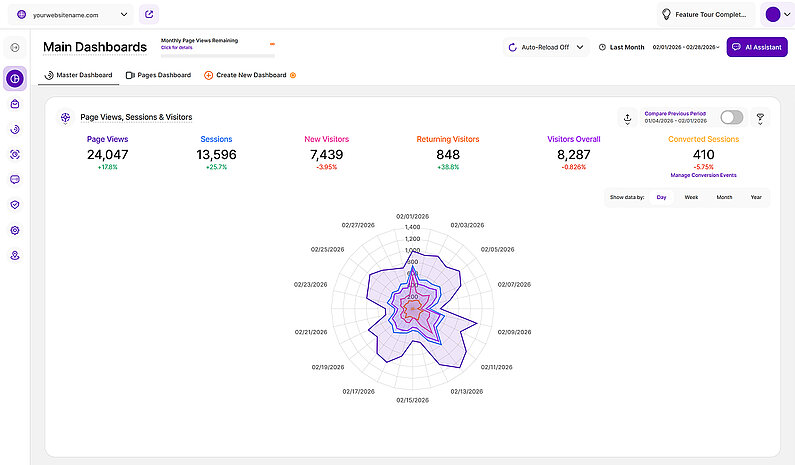Screen dimensions: 795x465
Task: Open the filter icon on chart panel
Action: tap(759, 118)
